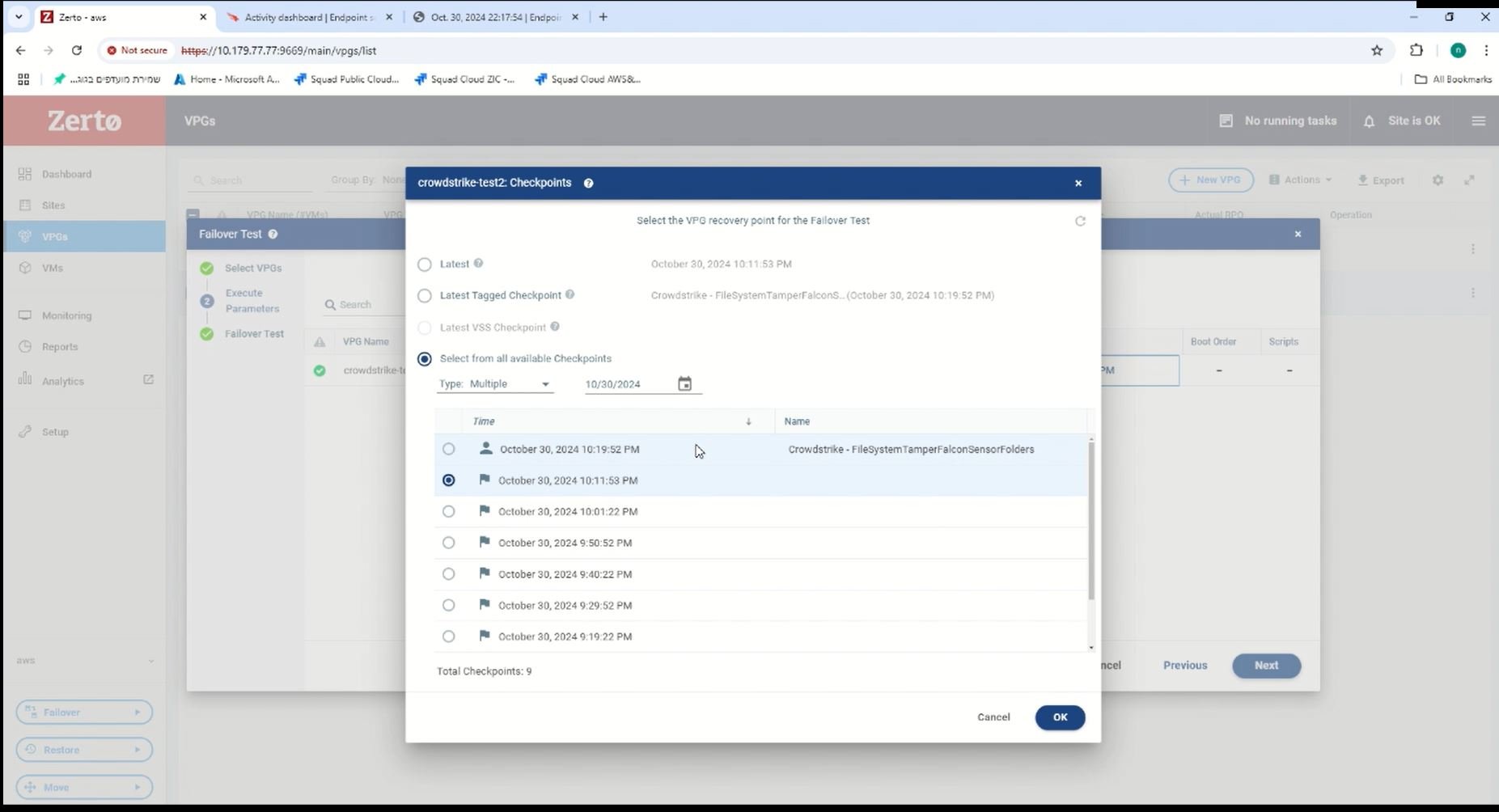Screen dimensions: 1499x812
Task: Open help for Checkpoints dialog title
Action: [588, 184]
